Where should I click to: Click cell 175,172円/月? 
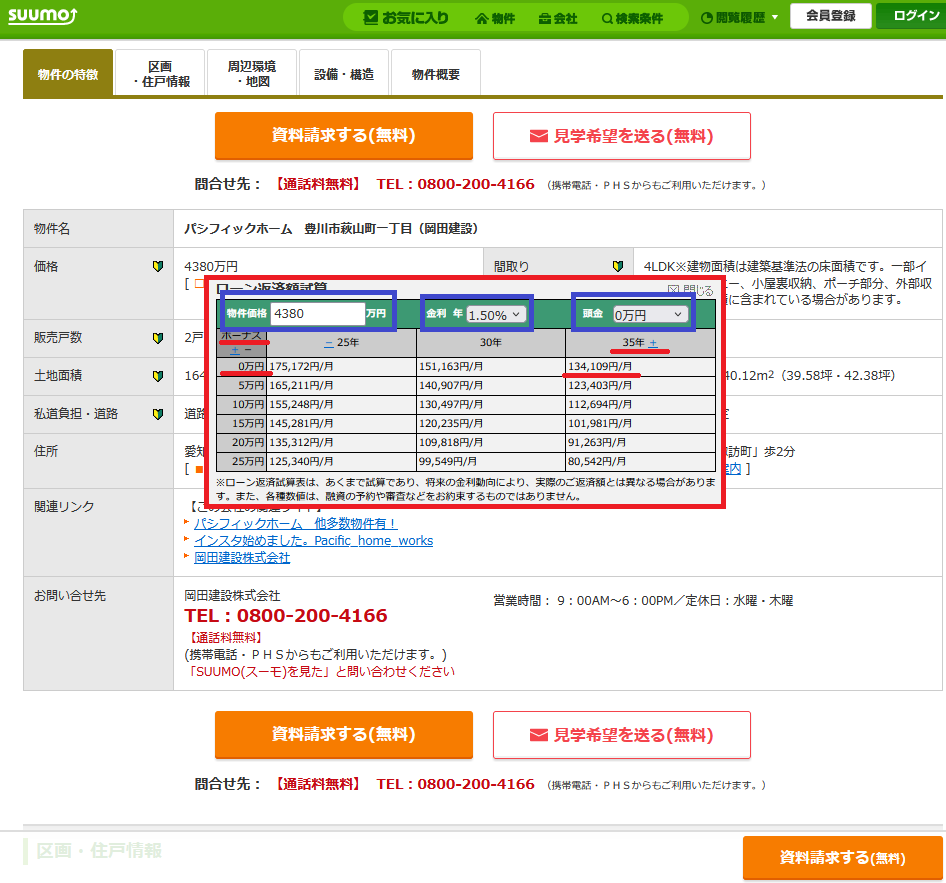tap(341, 366)
